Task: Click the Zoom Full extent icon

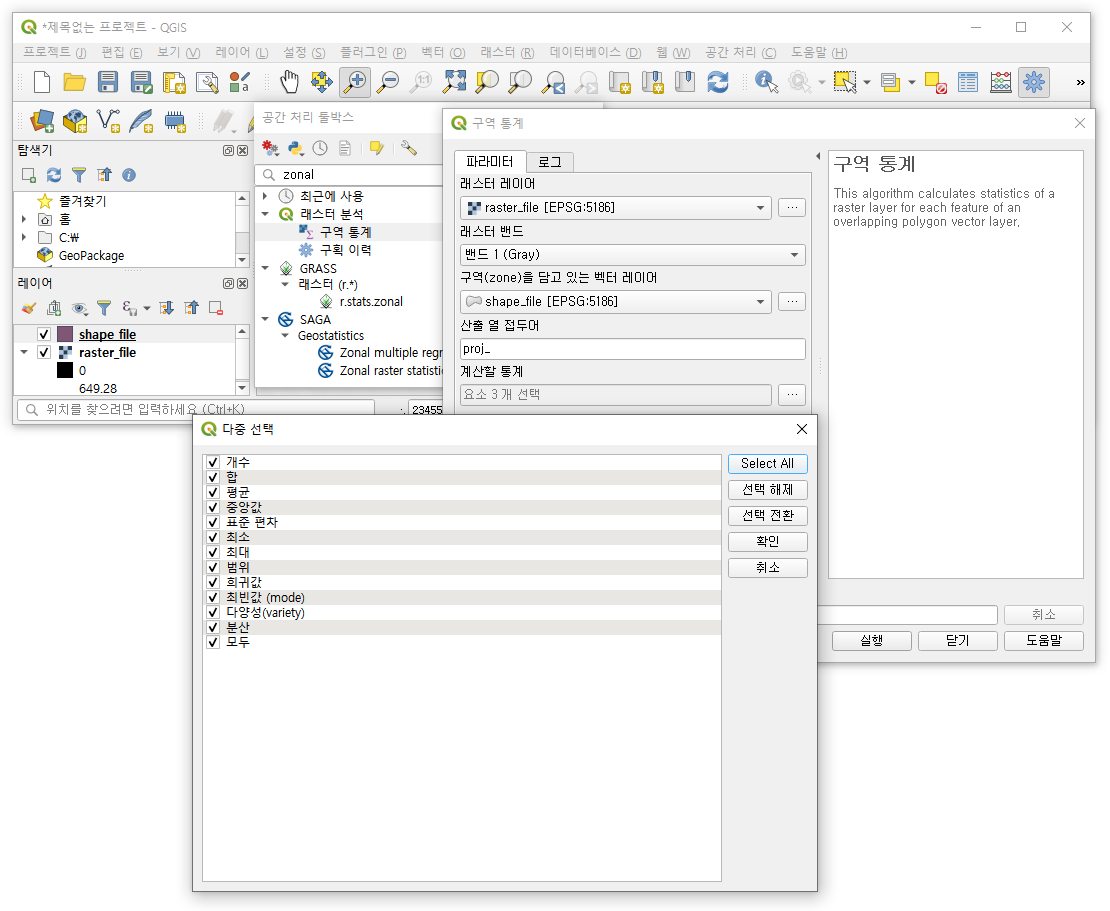Action: click(454, 82)
